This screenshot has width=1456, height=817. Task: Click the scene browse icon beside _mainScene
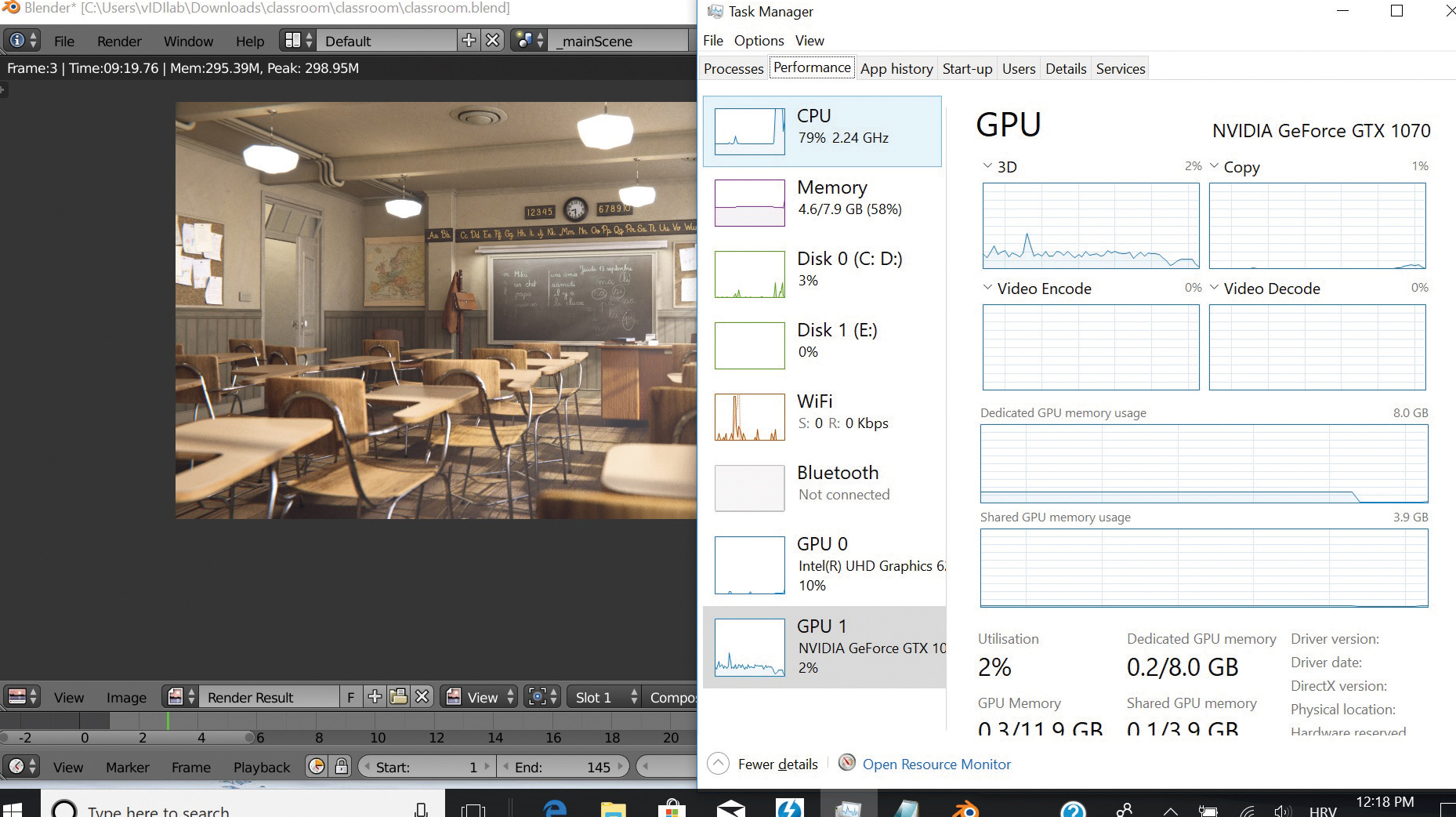pyautogui.click(x=530, y=41)
